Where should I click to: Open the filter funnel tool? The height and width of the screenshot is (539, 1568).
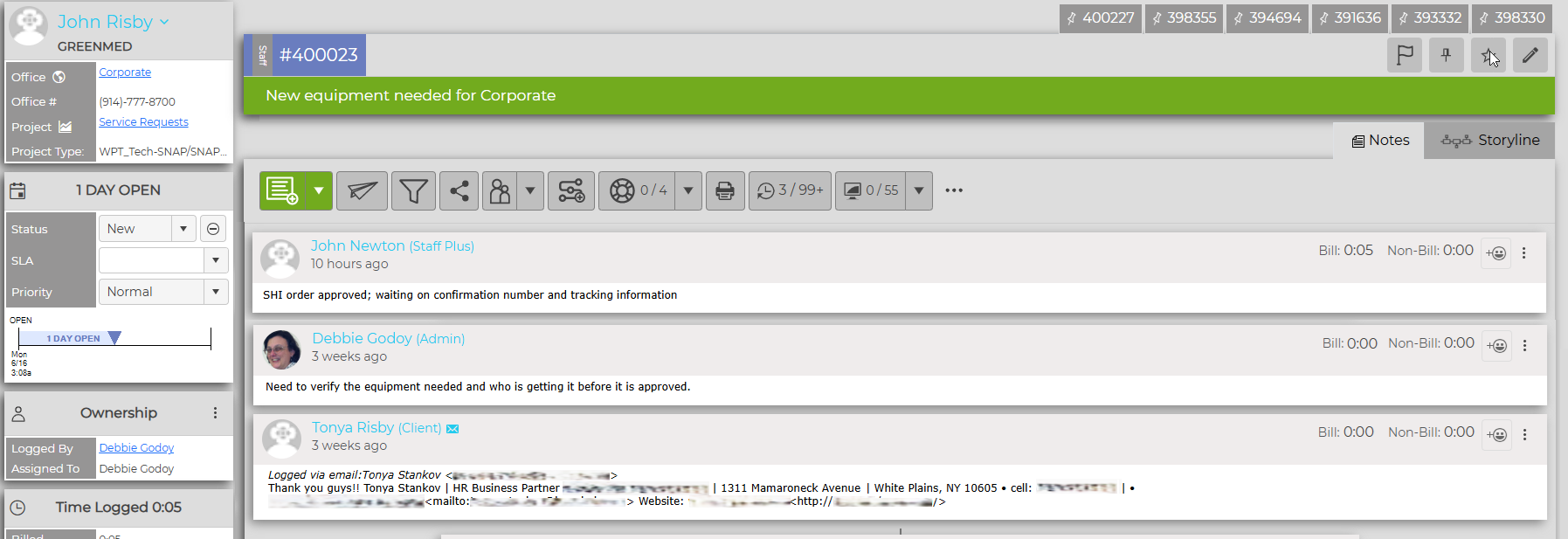click(414, 190)
